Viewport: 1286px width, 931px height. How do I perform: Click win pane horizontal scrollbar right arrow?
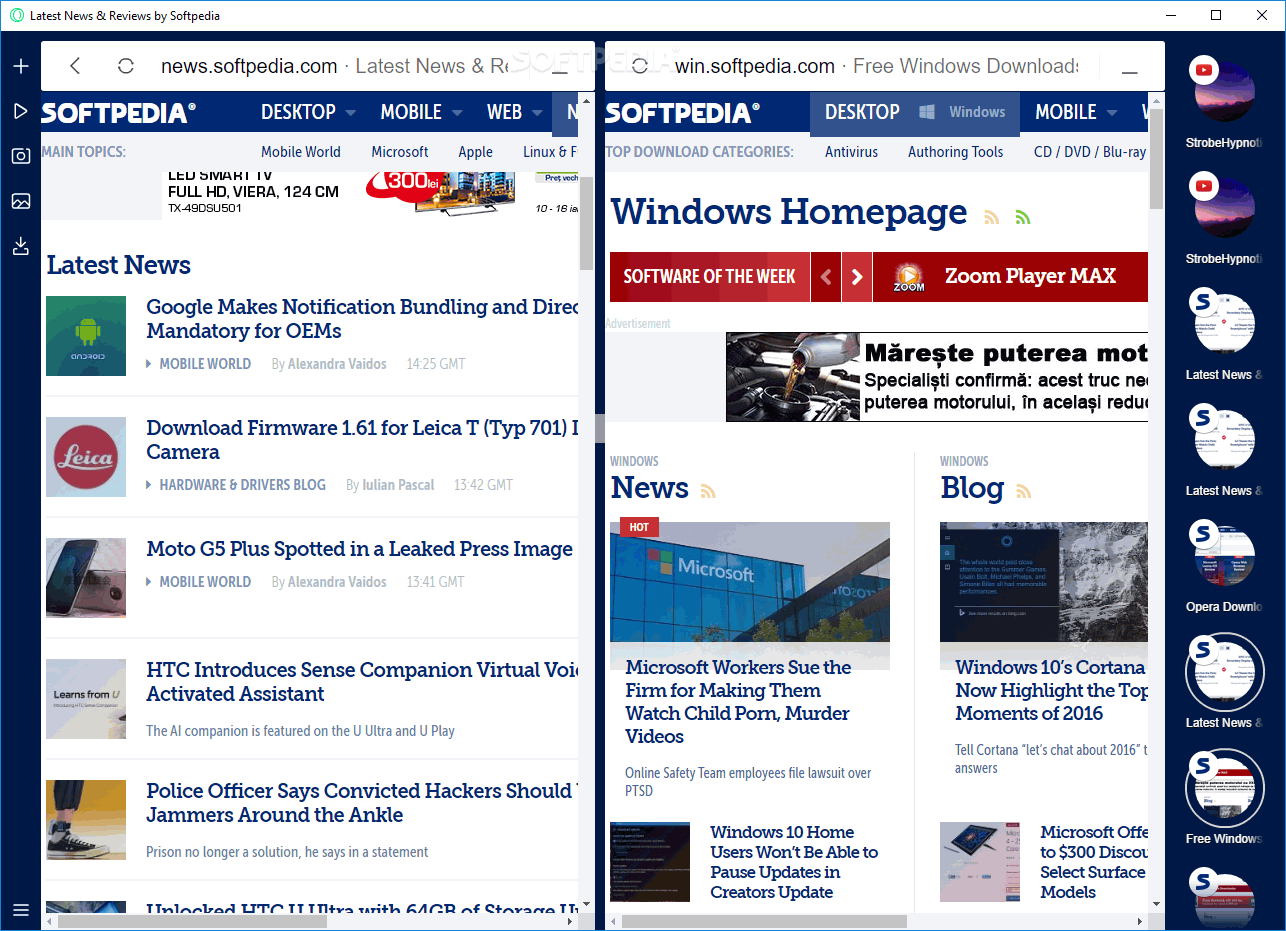point(1140,921)
